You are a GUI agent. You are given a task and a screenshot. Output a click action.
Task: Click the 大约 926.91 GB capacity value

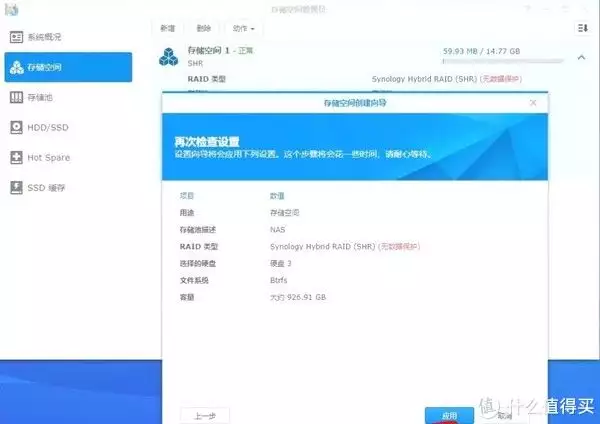pos(298,297)
